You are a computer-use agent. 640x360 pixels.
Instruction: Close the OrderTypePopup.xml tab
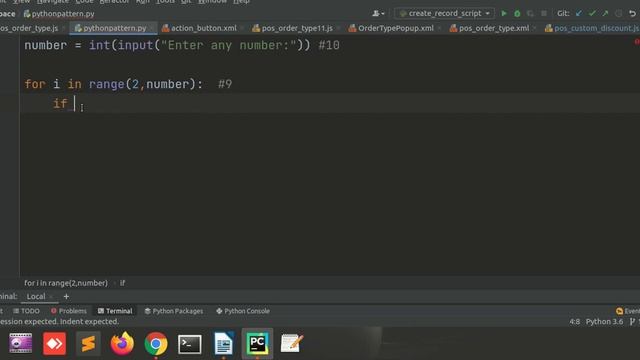click(439, 28)
